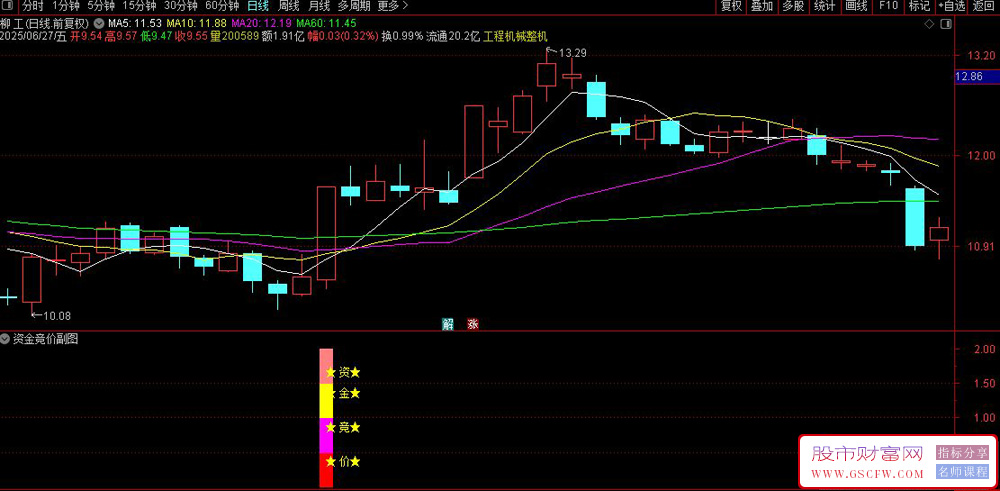Collapse the 资金竞价副图 indicator header arrow

6,339
